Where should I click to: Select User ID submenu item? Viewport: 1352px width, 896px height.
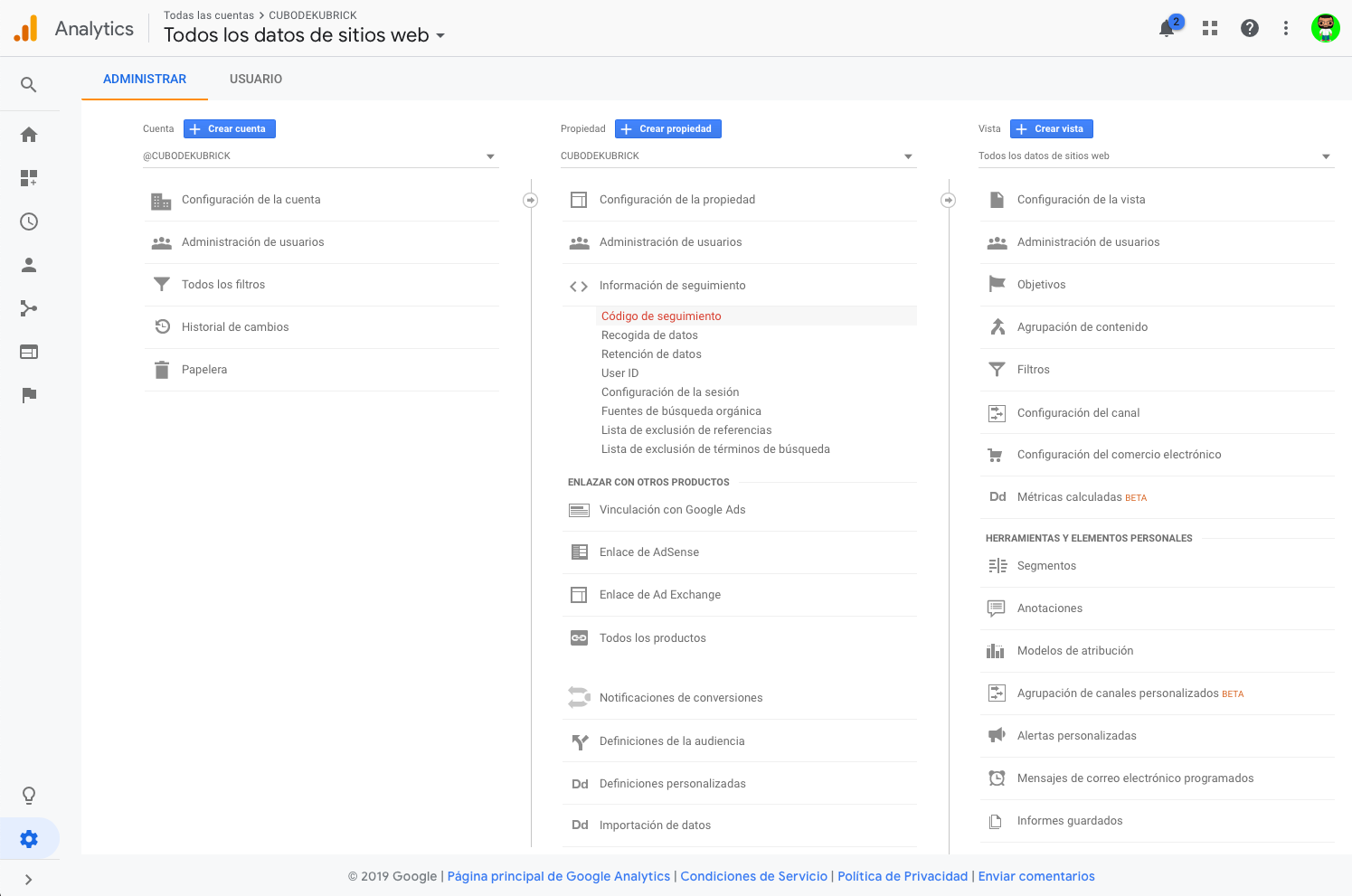[x=619, y=373]
